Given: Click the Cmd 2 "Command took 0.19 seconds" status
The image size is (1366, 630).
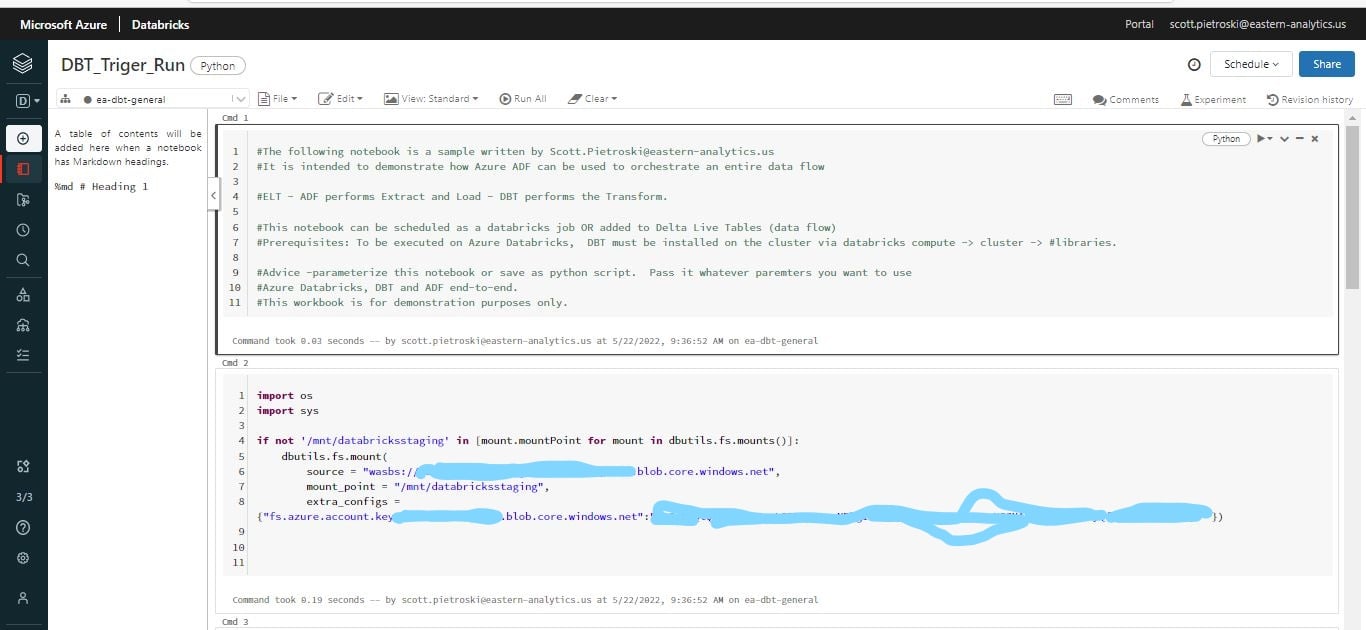Looking at the screenshot, I should point(525,600).
